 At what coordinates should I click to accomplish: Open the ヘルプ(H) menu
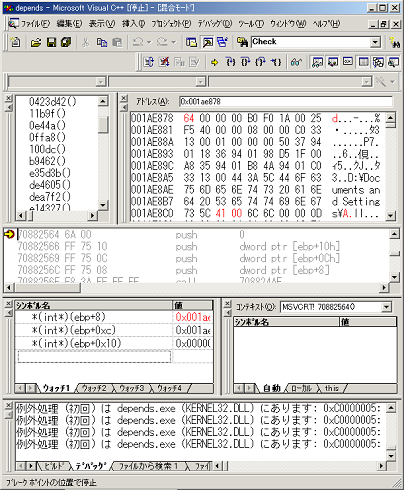(326, 24)
